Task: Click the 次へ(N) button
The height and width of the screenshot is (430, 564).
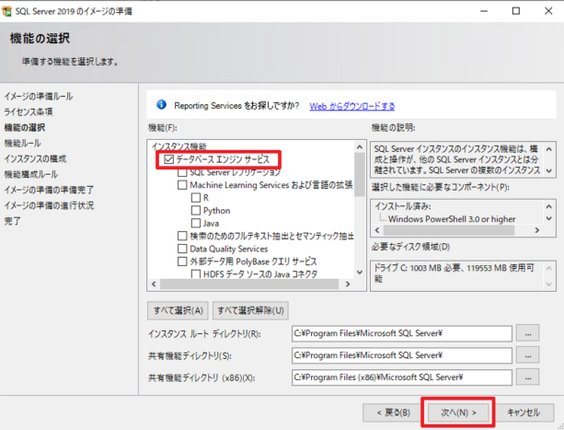Action: tap(458, 412)
